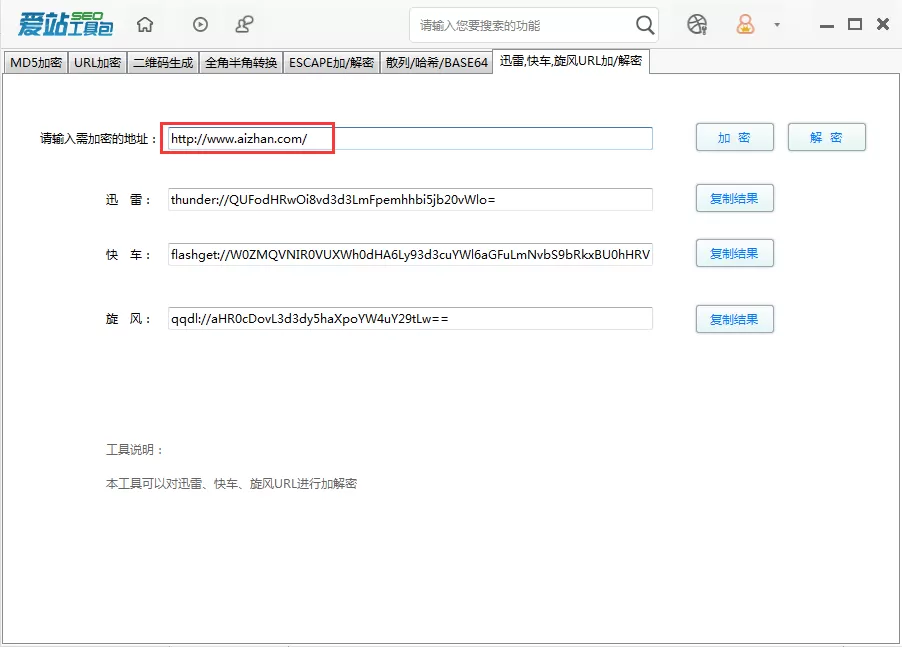
Task: Click the 爱站SEO工具包 logo
Action: click(66, 24)
